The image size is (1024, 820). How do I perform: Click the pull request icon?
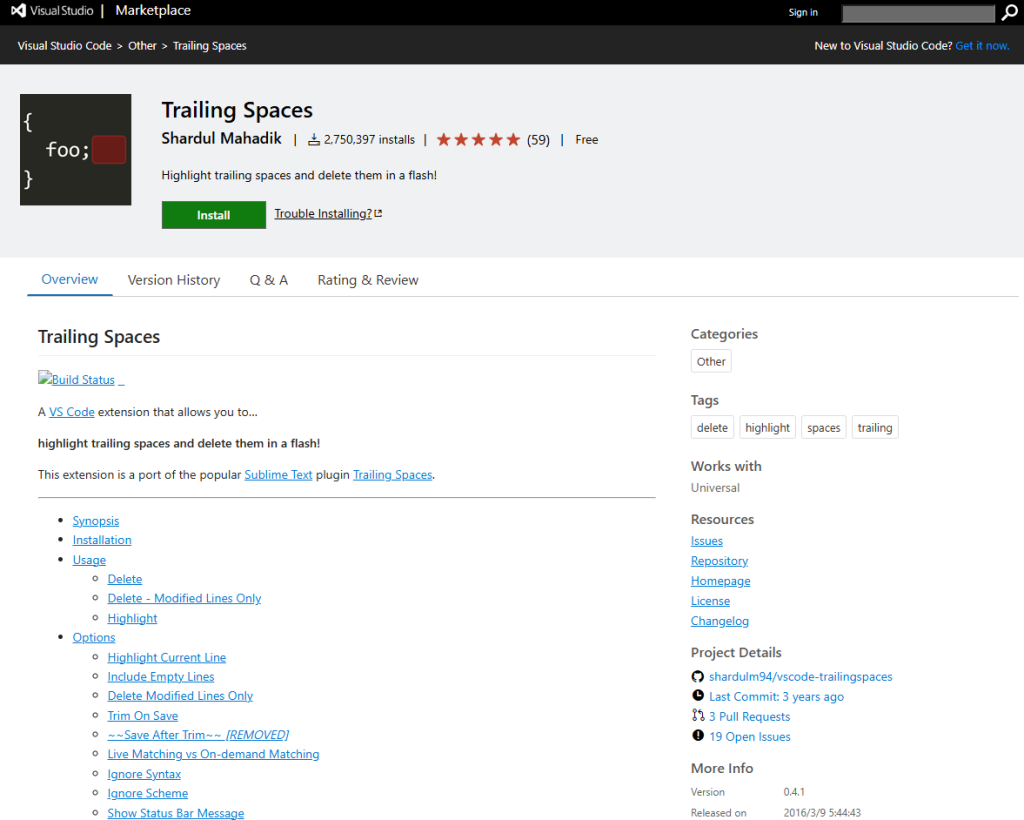tap(697, 716)
